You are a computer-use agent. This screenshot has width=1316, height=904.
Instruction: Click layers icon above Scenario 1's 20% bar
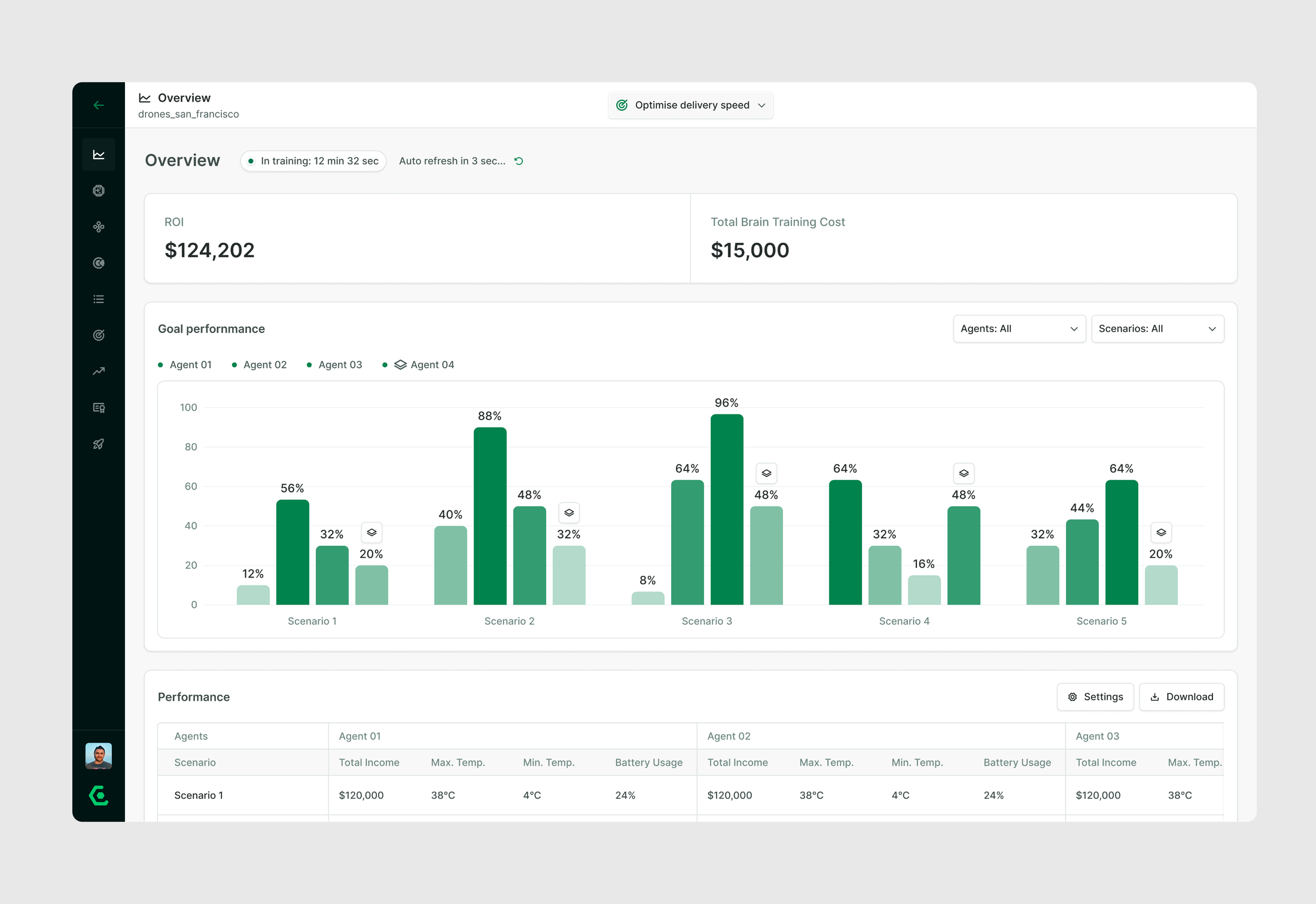click(371, 532)
